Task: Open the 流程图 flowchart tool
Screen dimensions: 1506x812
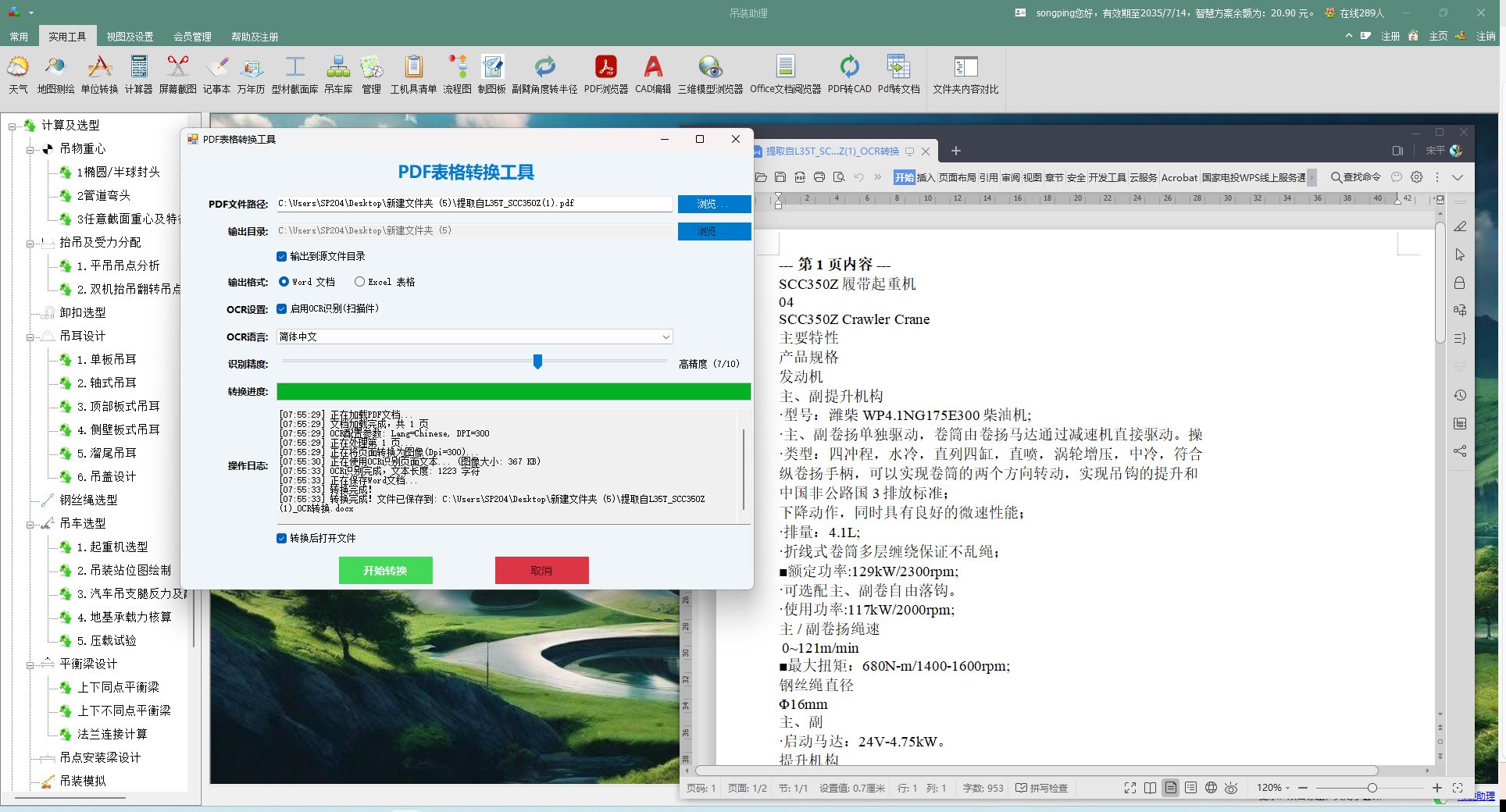Action: [x=457, y=75]
